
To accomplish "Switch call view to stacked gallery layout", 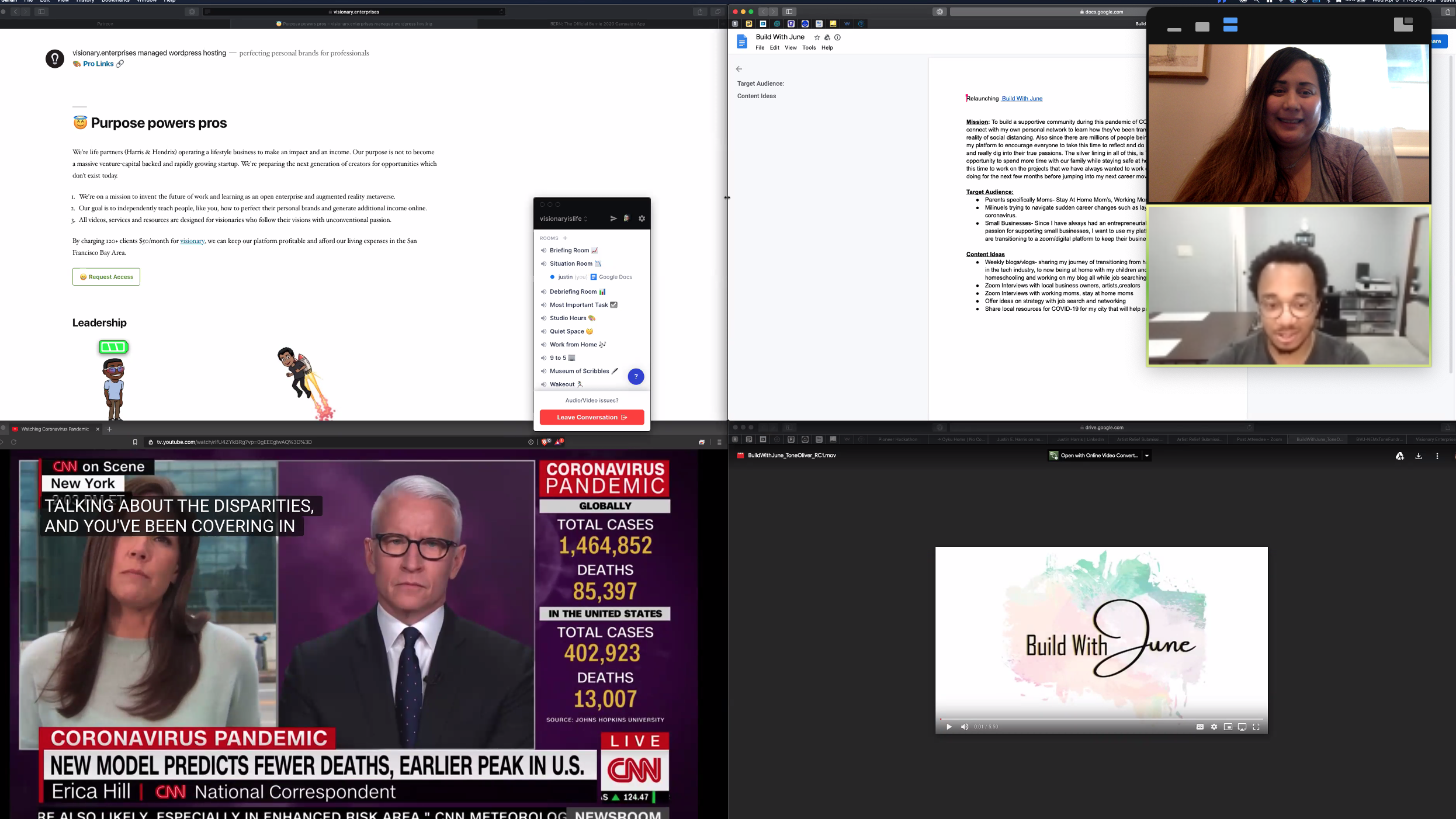I will coord(1230,25).
